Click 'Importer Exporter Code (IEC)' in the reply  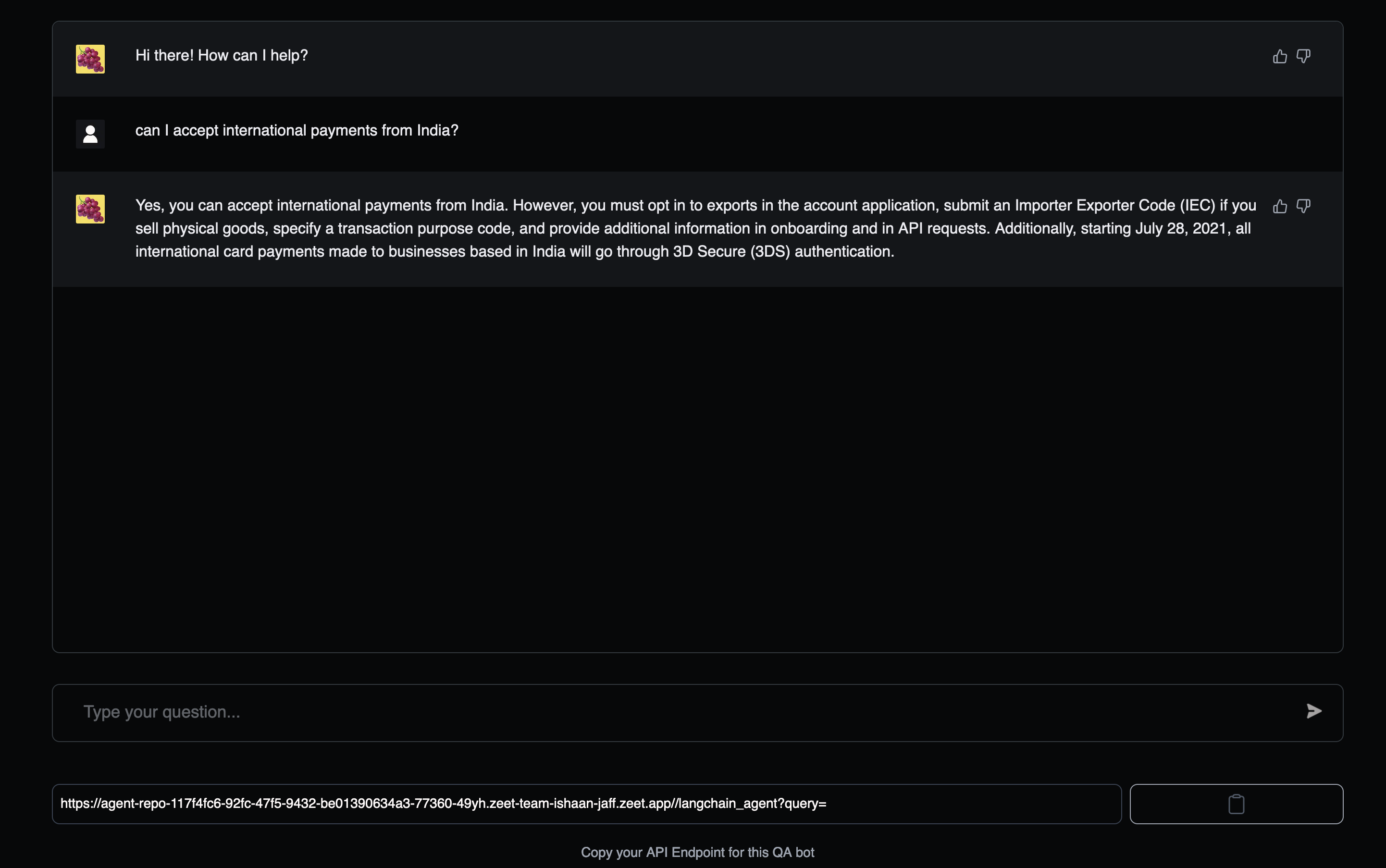pos(1114,206)
